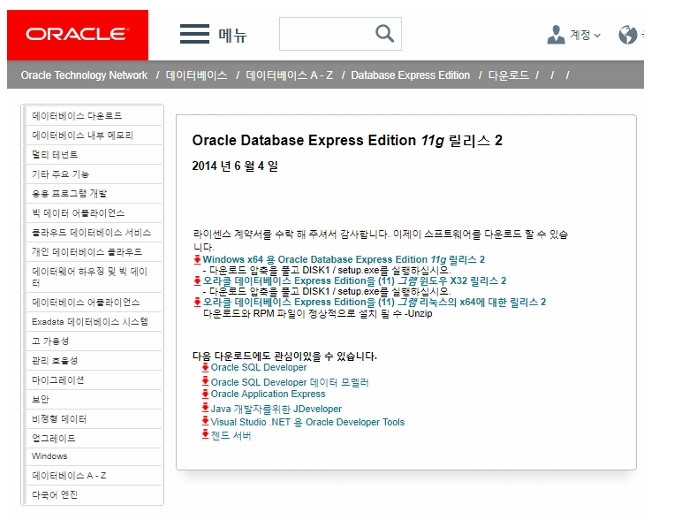This screenshot has width=683, height=524.
Task: Download Windows x64 Oracle Database Express Edition
Action: pos(344,260)
